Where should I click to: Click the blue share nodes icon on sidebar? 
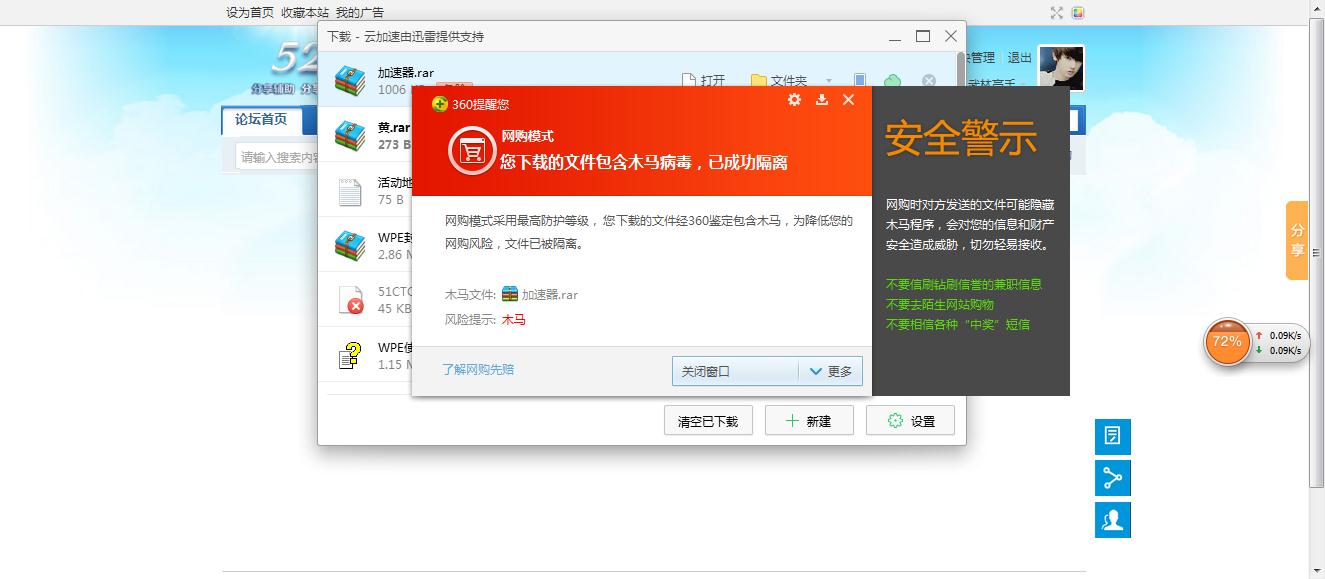pos(1113,478)
